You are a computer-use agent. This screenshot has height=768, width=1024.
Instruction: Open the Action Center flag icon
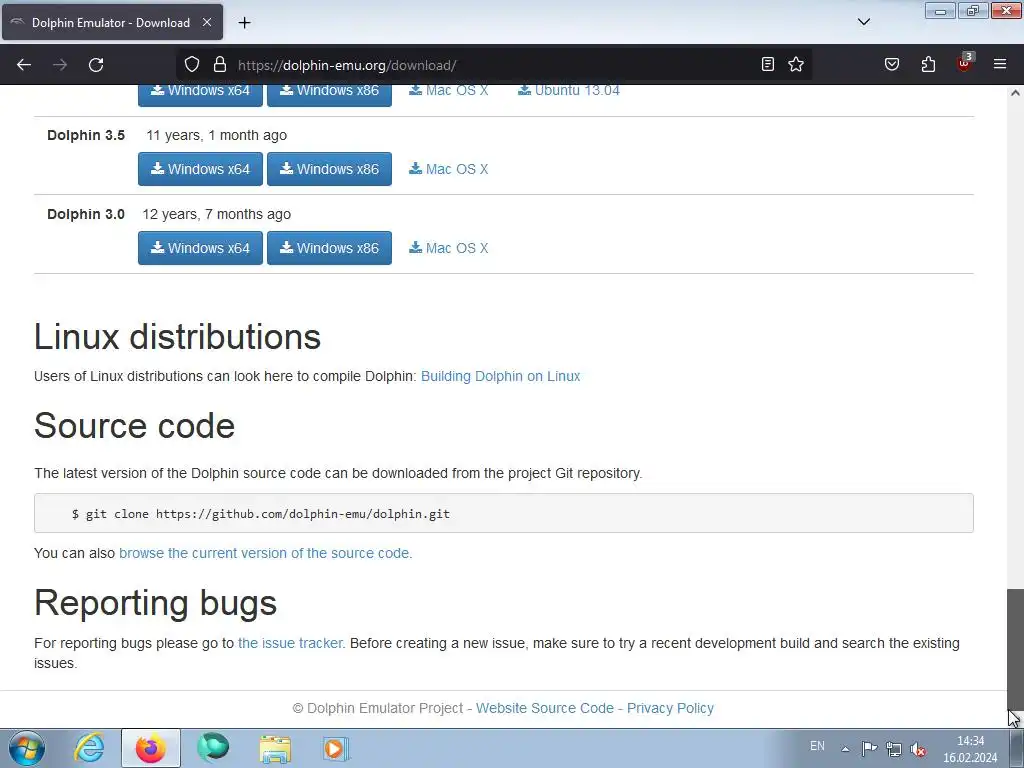(869, 748)
